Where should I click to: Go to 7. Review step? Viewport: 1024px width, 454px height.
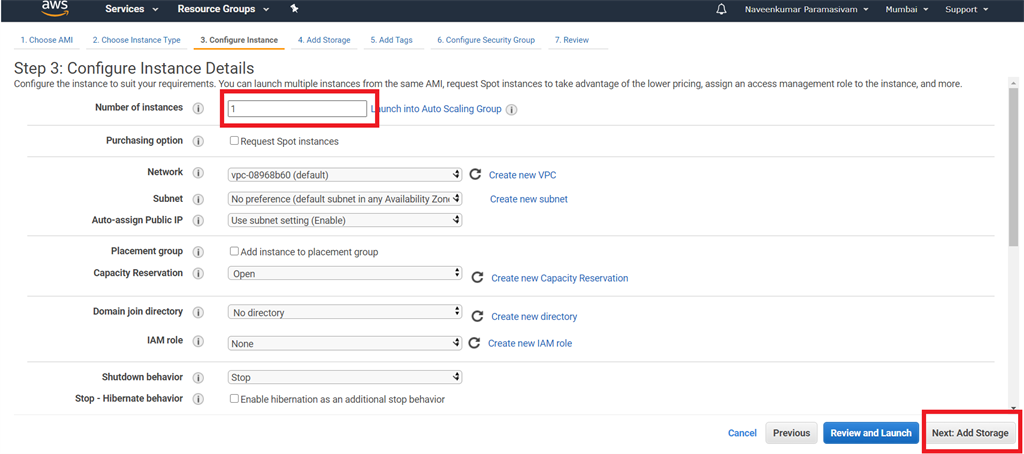pos(572,40)
